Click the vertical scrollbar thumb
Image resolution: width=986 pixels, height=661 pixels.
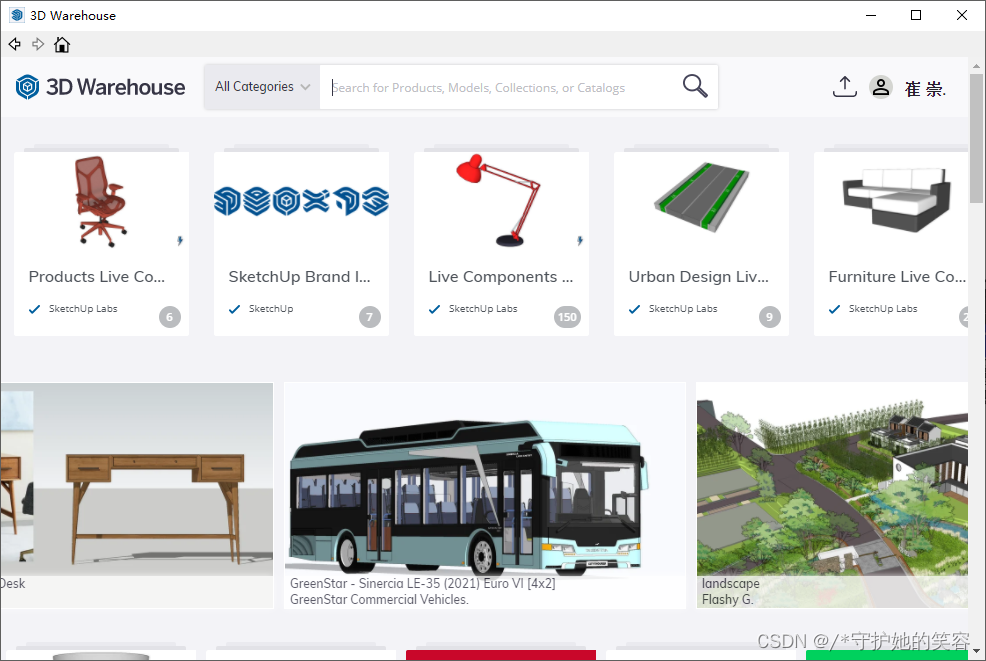pyautogui.click(x=976, y=138)
